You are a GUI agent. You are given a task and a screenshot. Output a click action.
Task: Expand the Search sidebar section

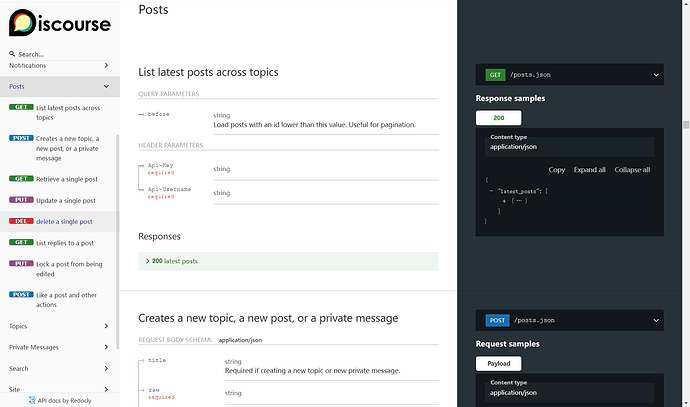click(59, 368)
